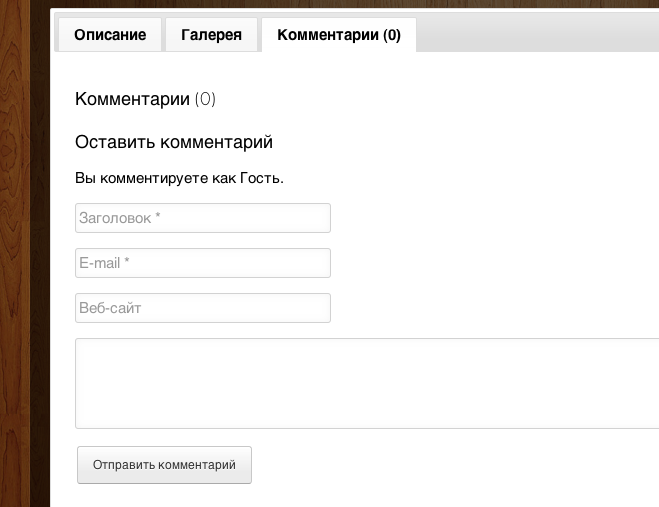This screenshot has height=507, width=659.
Task: Open the Галерея tab
Action: click(x=211, y=35)
